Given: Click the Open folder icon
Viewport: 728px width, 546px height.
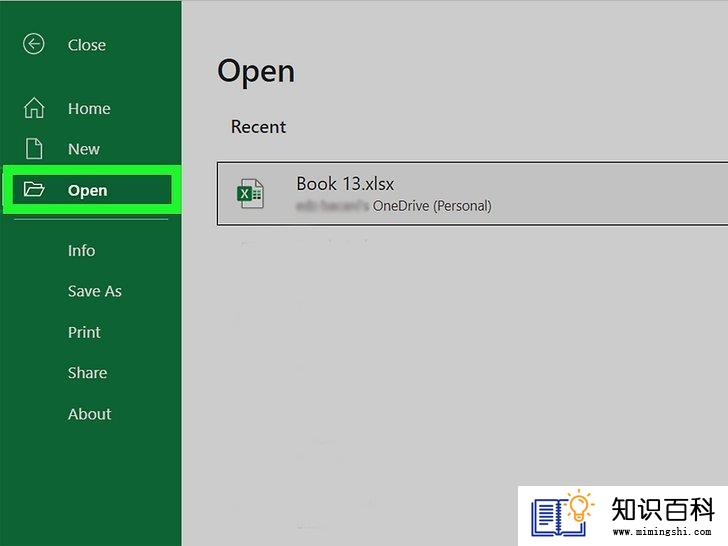Looking at the screenshot, I should [34, 189].
